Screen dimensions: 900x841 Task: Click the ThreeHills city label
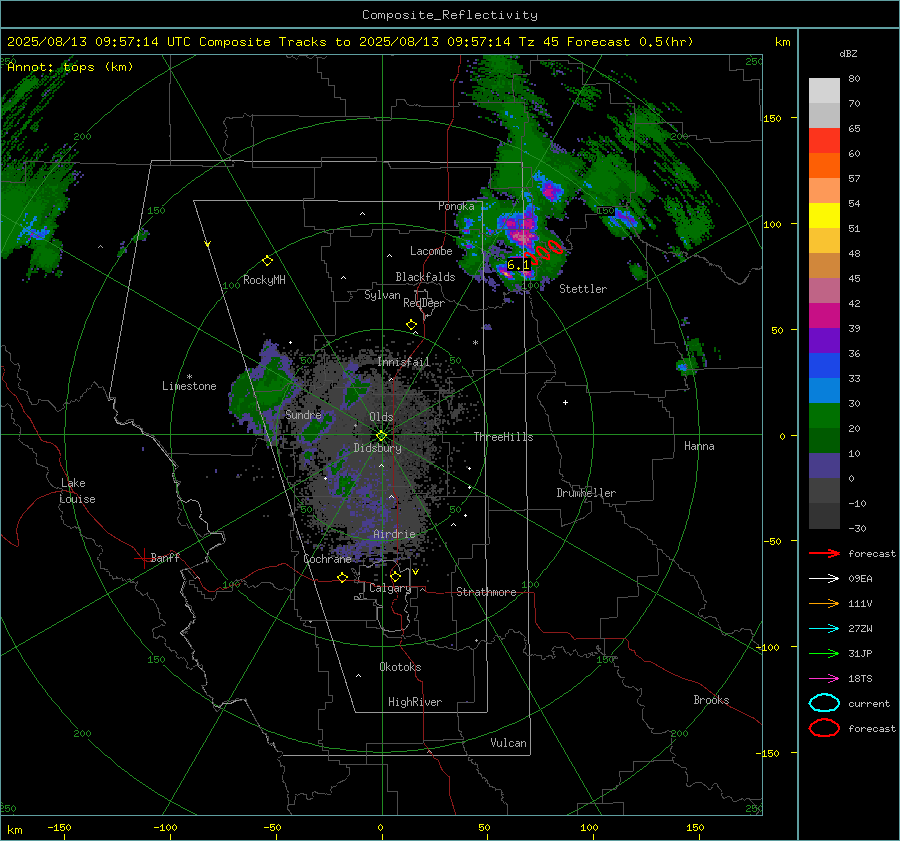503,437
